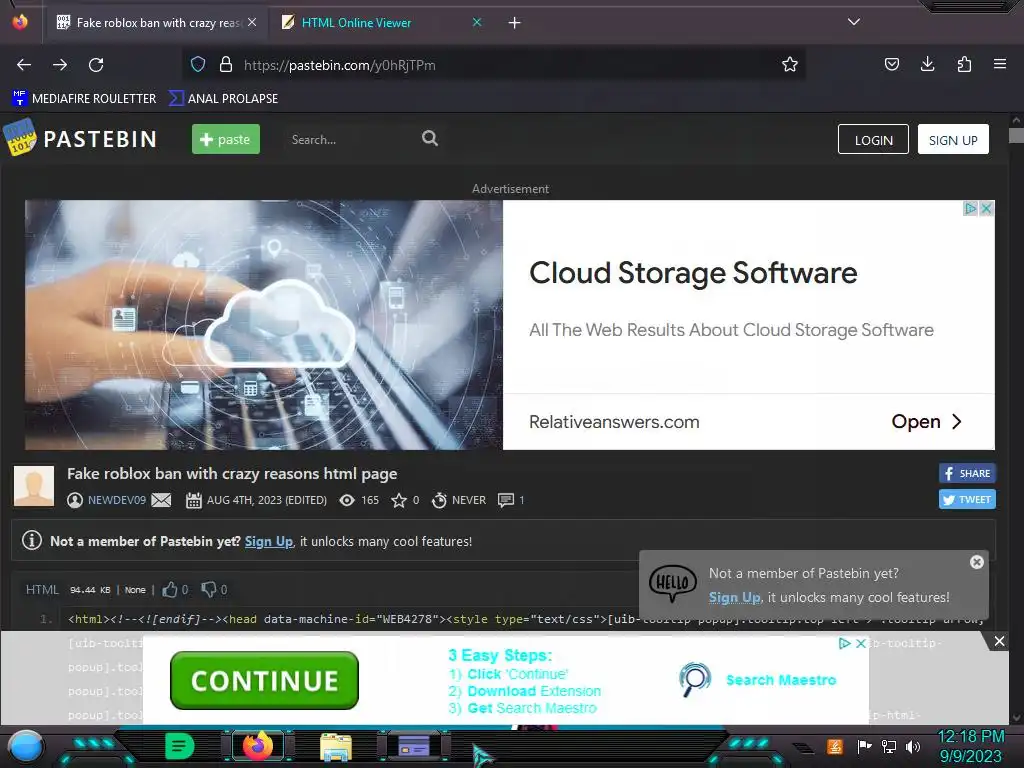The height and width of the screenshot is (768, 1024).
Task: Open the LOGIN page
Action: [873, 139]
